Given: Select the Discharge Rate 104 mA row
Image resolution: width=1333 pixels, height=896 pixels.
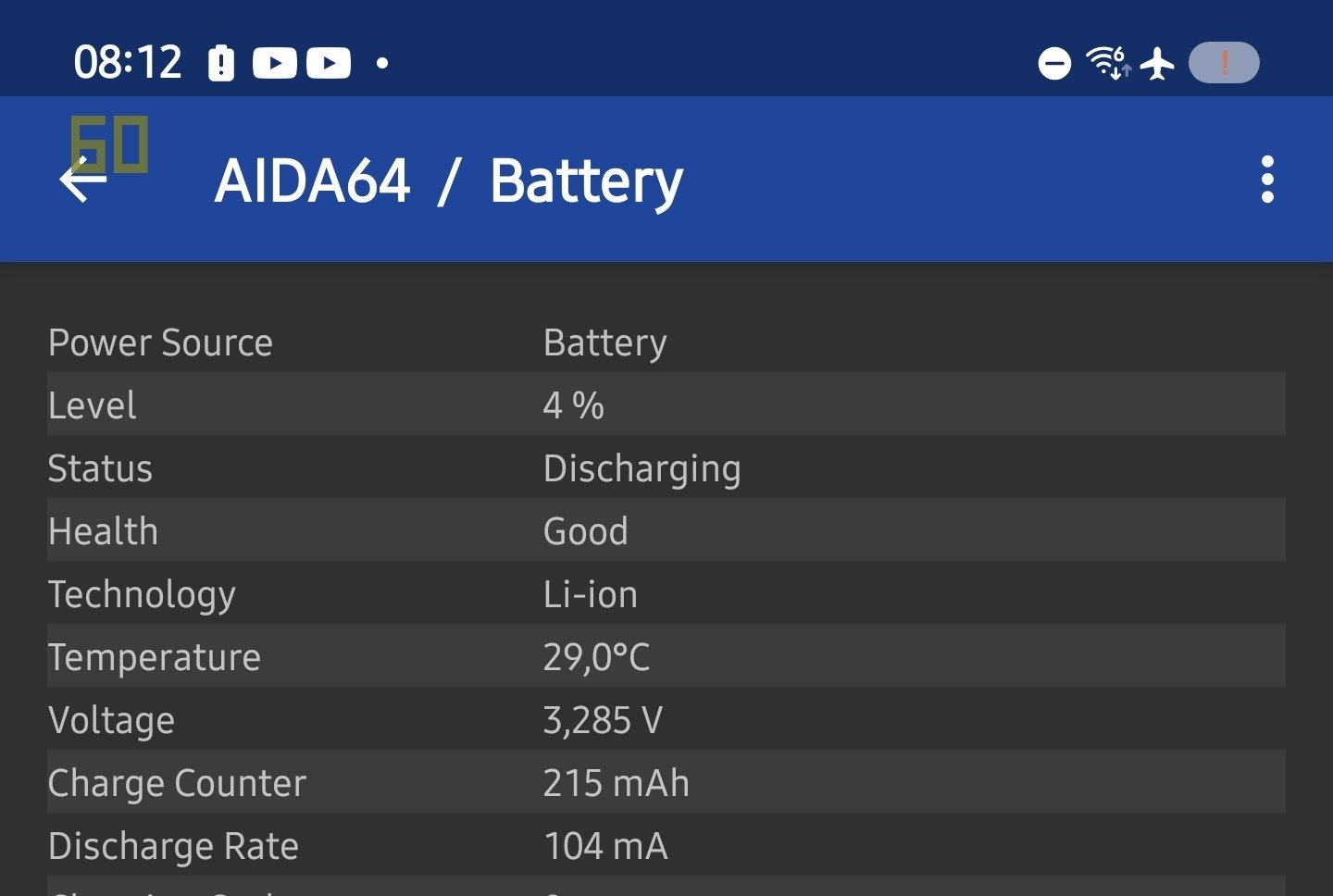Looking at the screenshot, I should 666,845.
